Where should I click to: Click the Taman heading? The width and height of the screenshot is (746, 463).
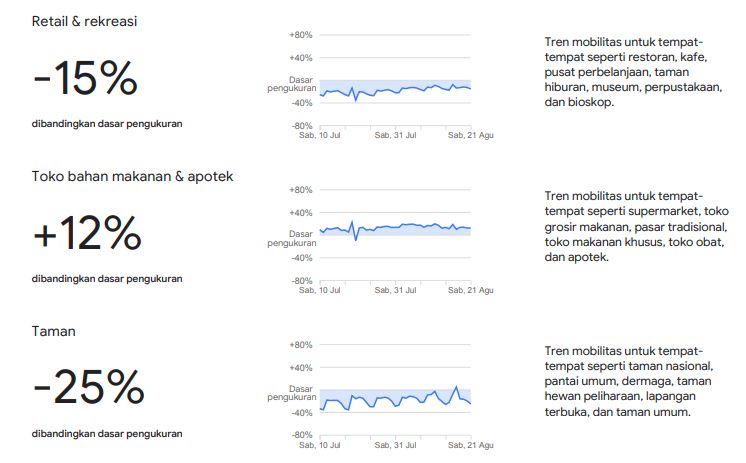53,332
